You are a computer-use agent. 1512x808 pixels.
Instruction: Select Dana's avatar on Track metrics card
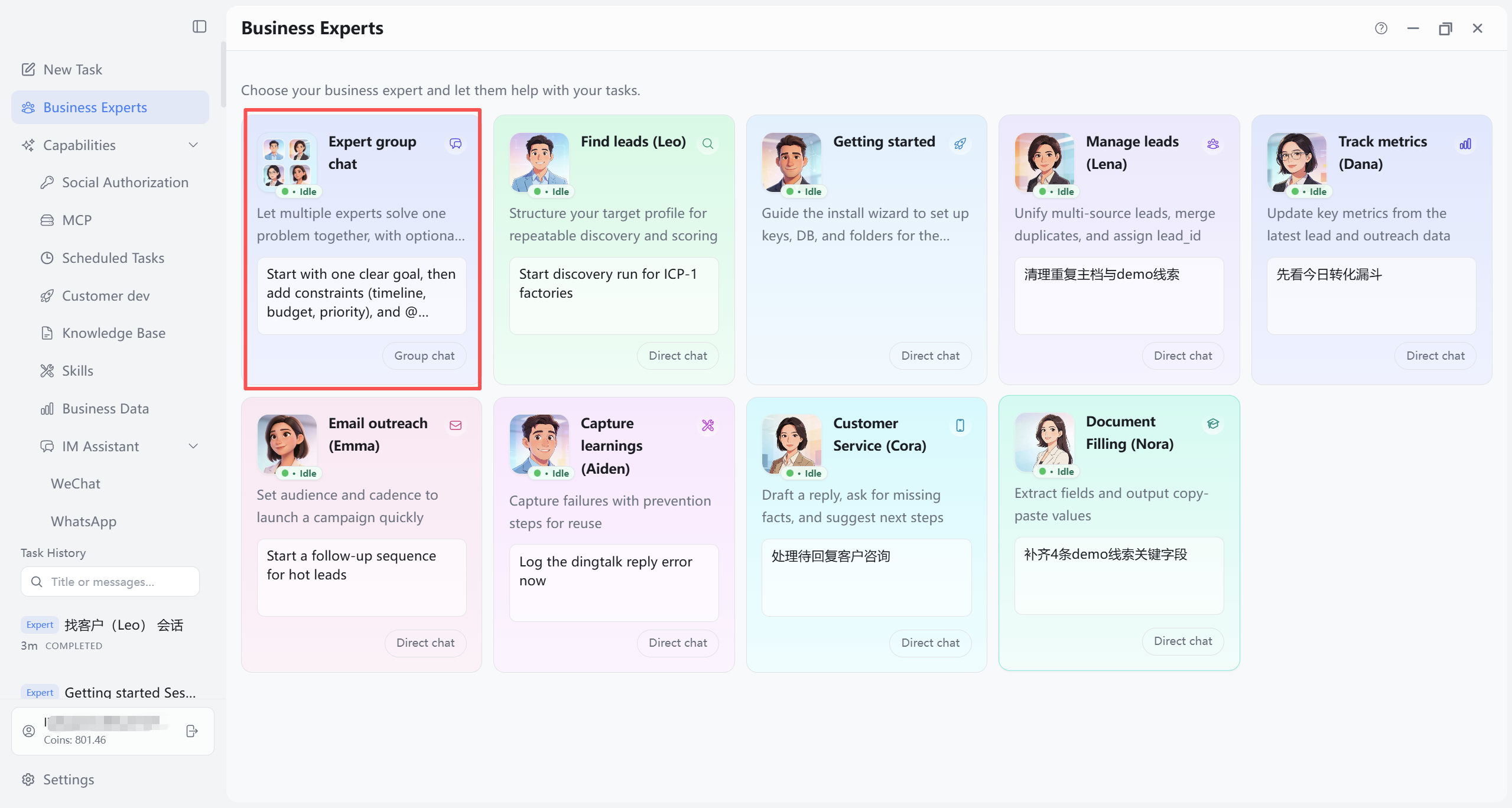pos(1296,162)
